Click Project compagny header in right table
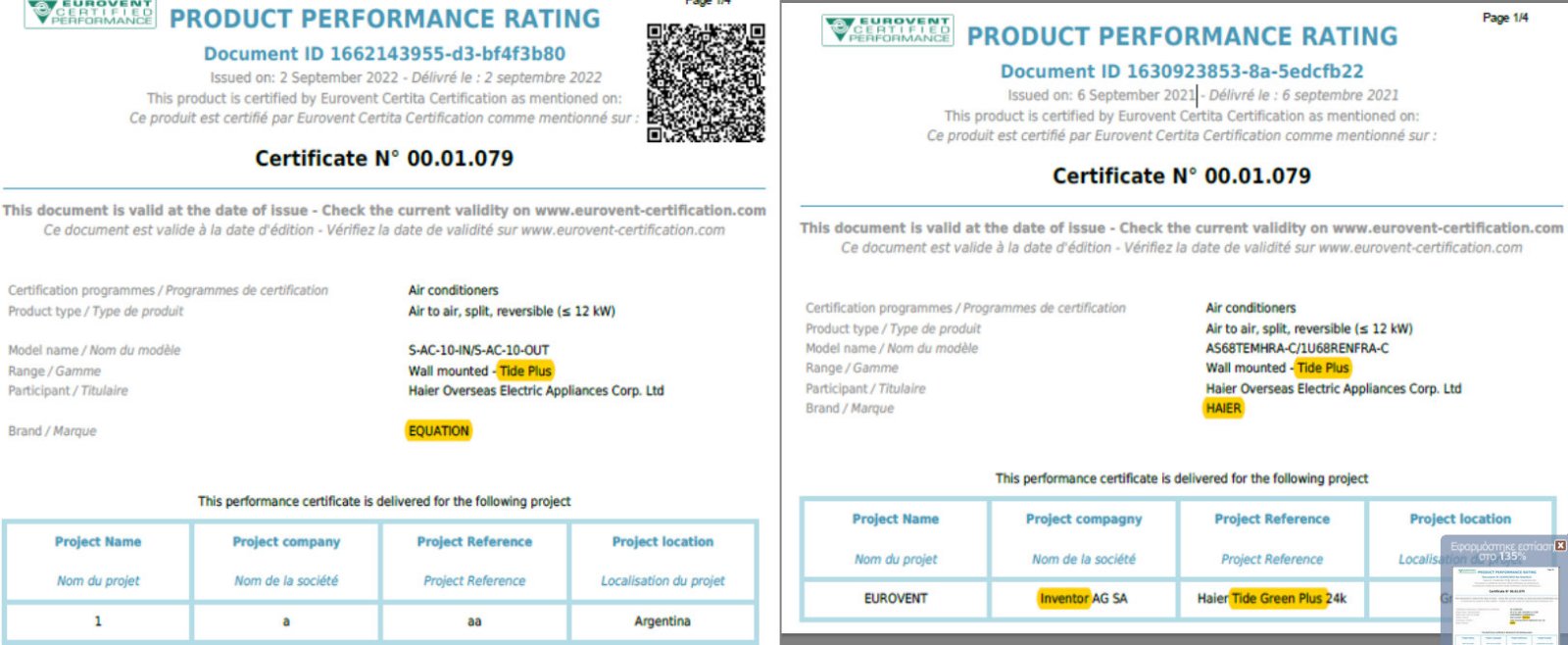The width and height of the screenshot is (1568, 645). (x=1084, y=519)
